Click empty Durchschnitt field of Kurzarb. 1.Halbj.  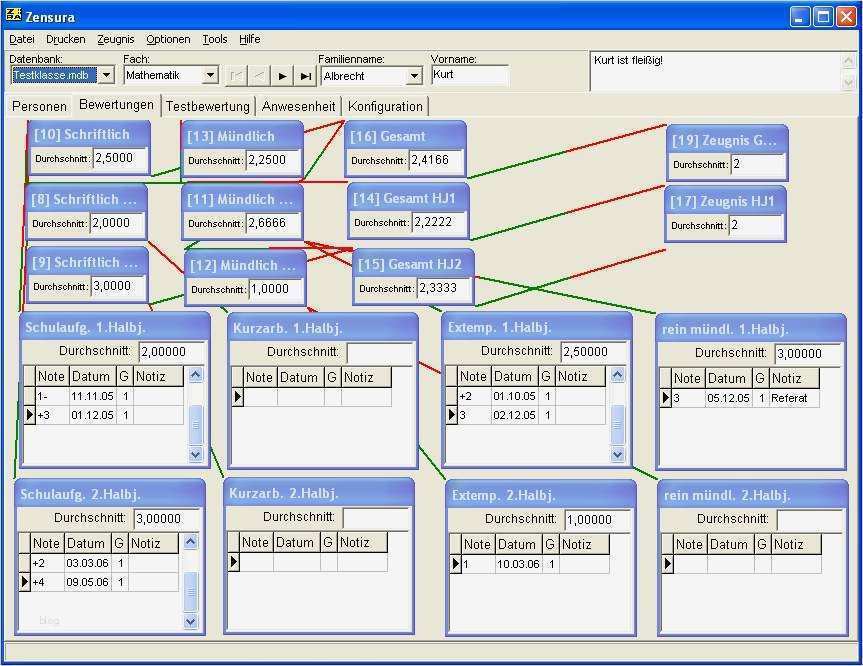tap(380, 352)
